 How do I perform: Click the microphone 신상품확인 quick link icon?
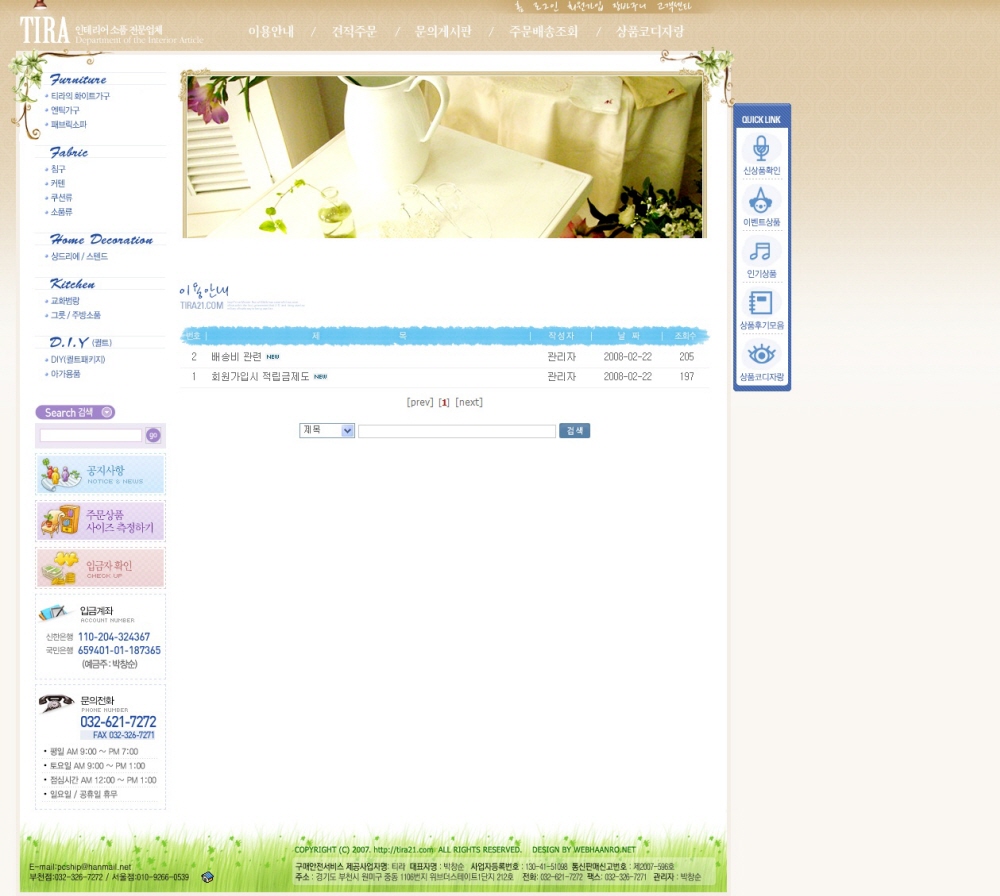pos(761,149)
